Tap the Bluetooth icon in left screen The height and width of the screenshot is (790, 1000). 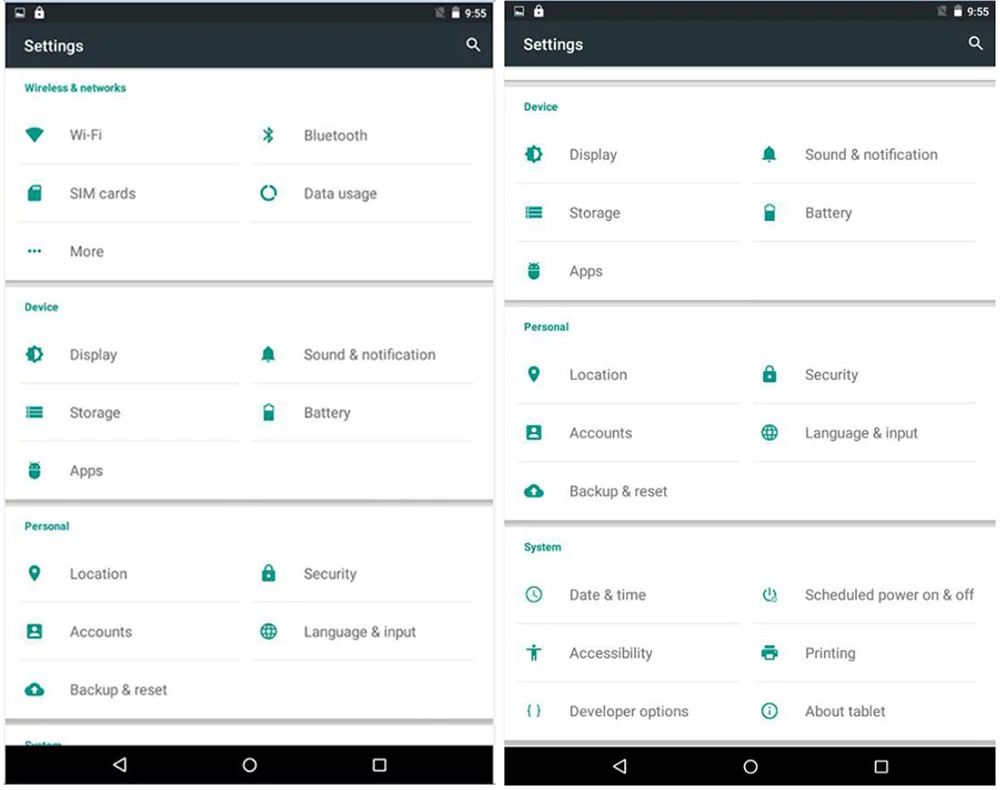[268, 135]
